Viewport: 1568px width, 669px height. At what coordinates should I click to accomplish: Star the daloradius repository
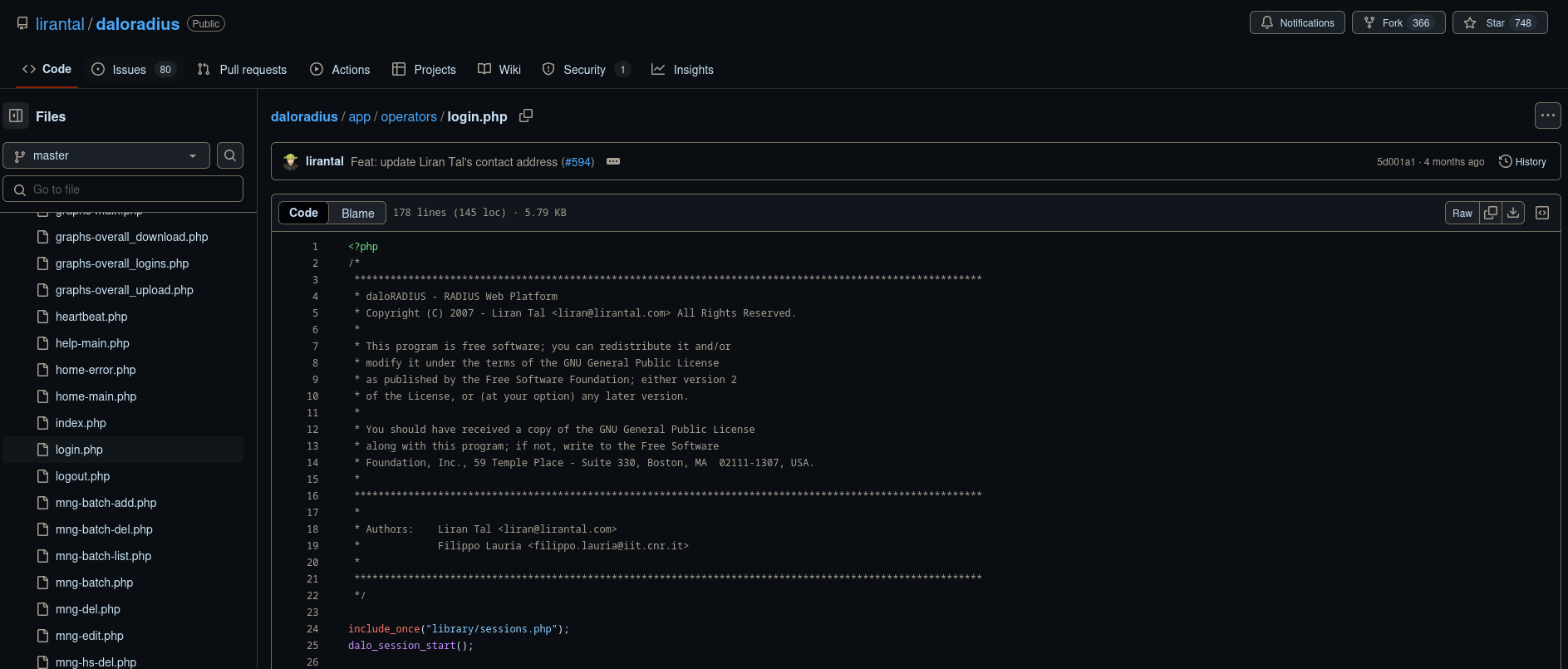[1500, 22]
